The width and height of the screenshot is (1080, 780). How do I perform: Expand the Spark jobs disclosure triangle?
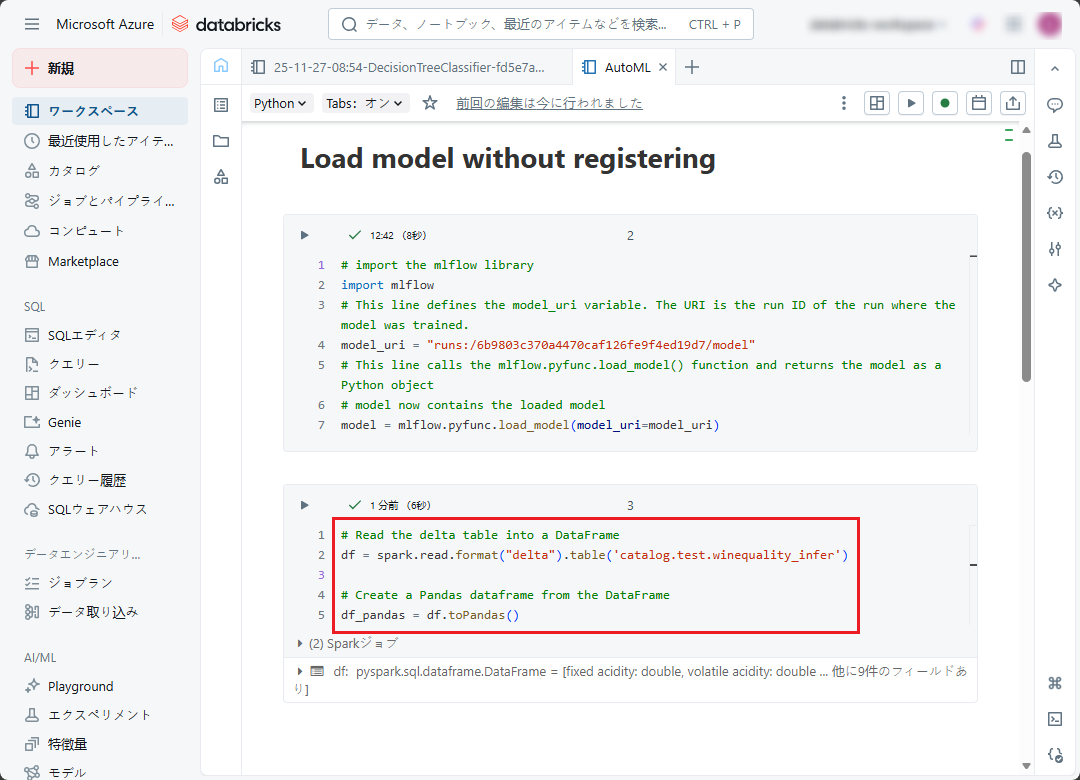click(300, 643)
